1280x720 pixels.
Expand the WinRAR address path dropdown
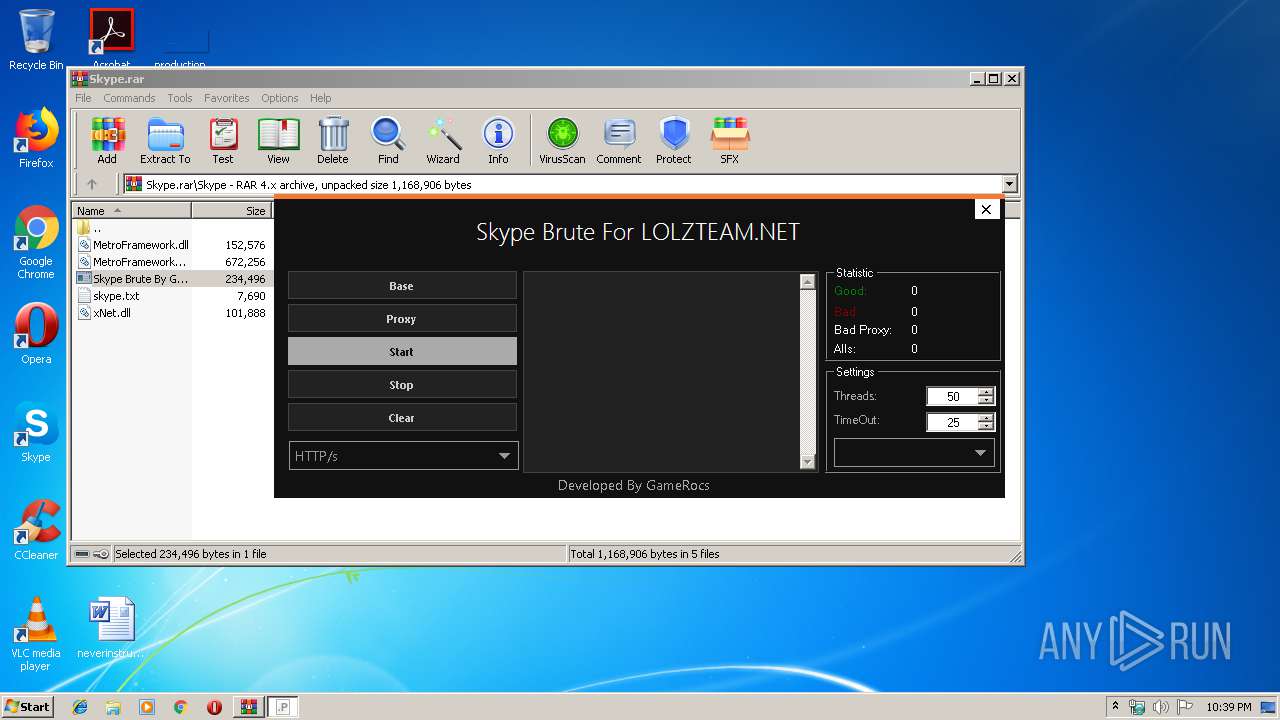(1010, 184)
